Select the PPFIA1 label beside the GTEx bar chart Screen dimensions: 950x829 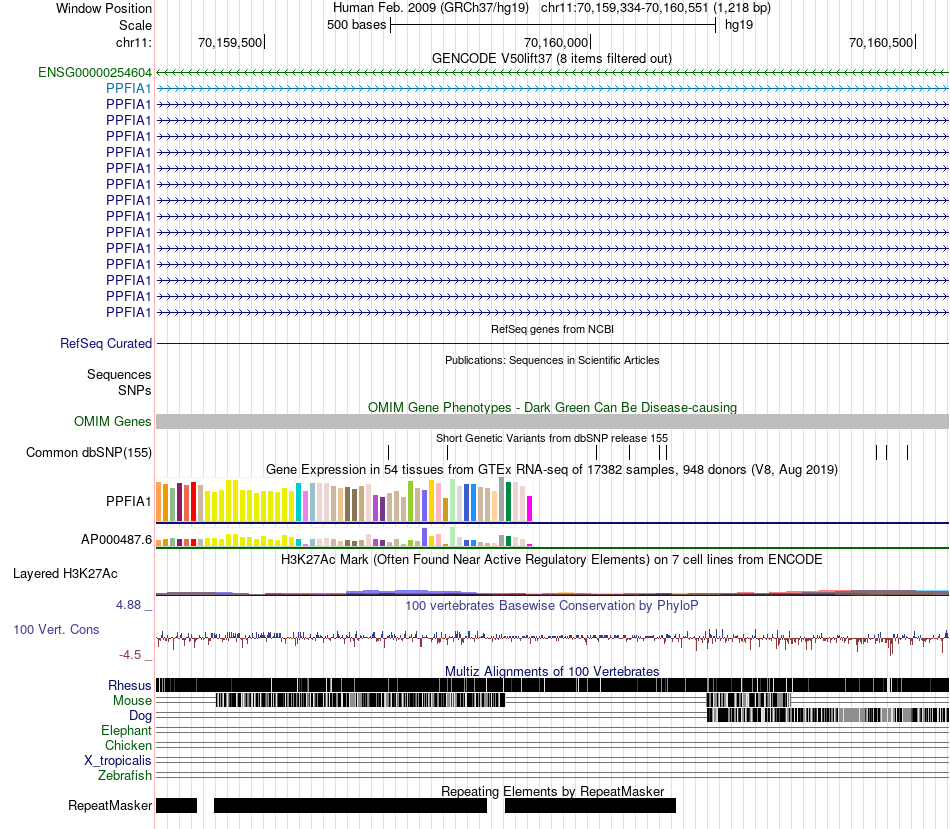tap(128, 501)
